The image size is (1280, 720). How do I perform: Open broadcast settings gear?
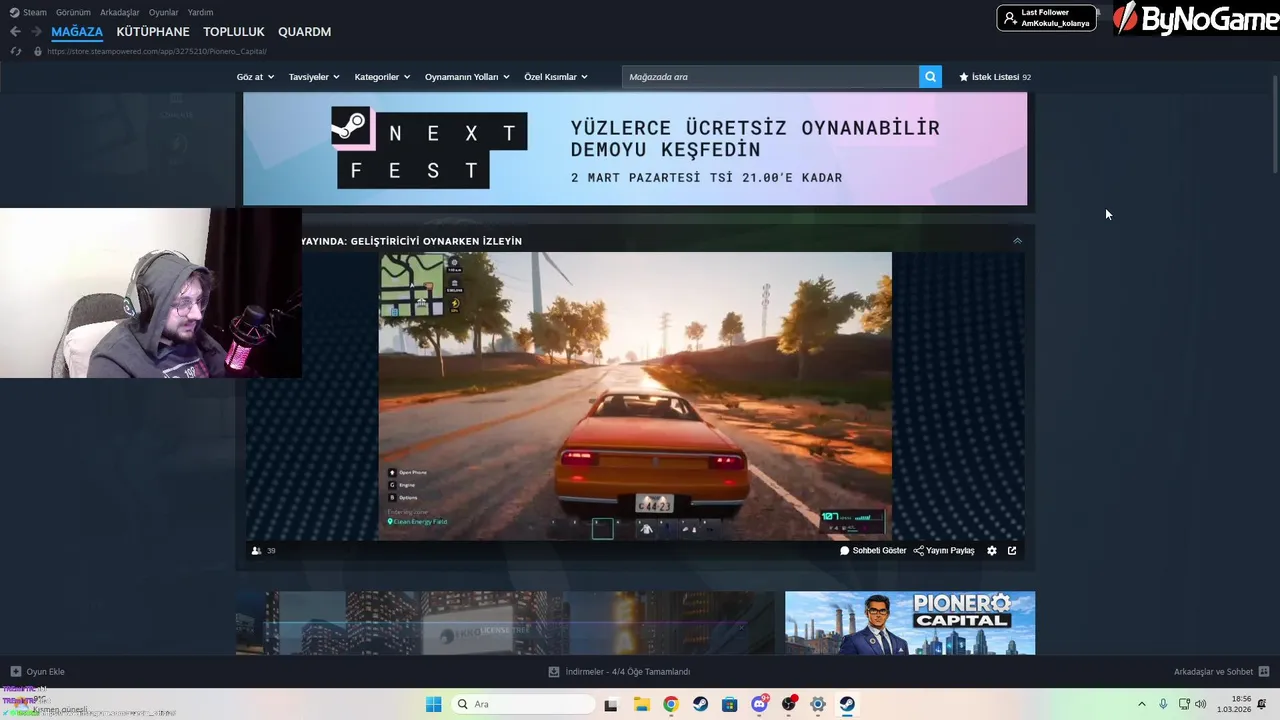click(x=991, y=551)
